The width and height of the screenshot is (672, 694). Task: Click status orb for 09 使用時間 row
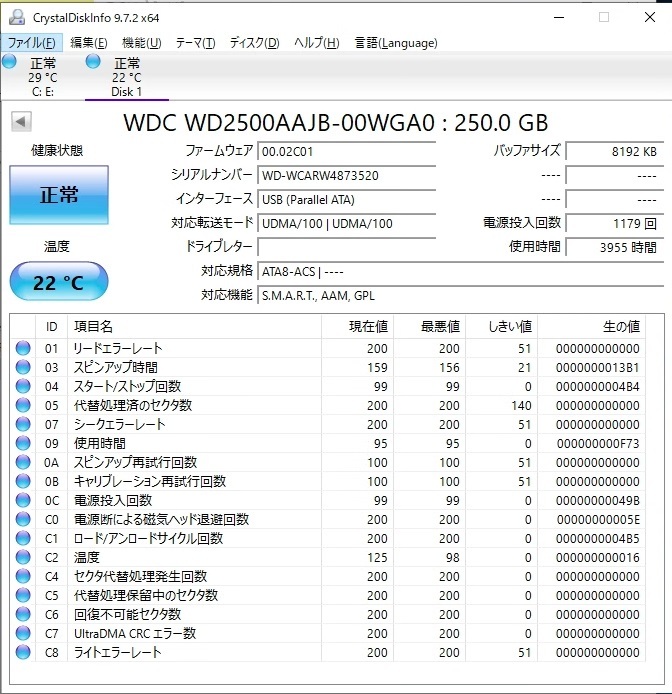[23, 443]
